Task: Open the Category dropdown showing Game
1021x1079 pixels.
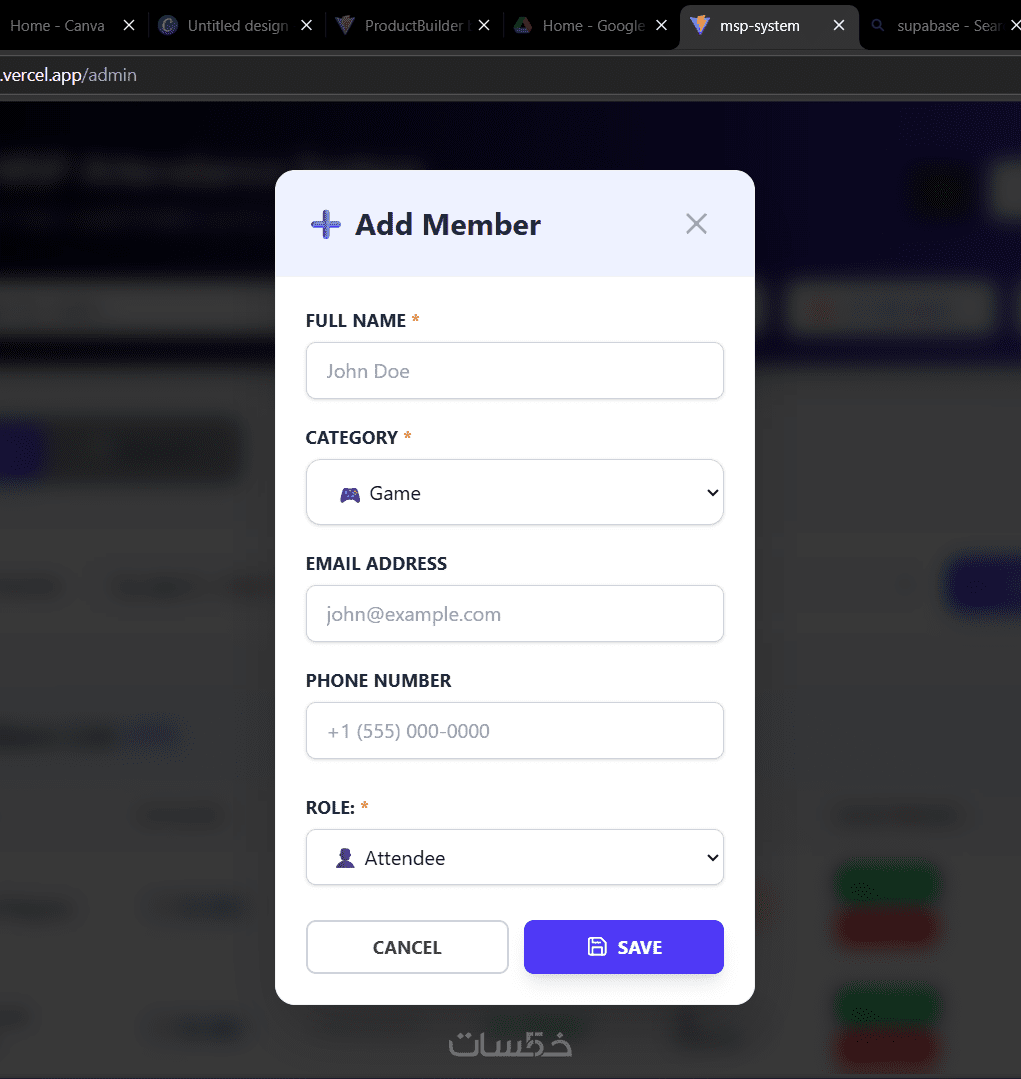Action: [514, 492]
